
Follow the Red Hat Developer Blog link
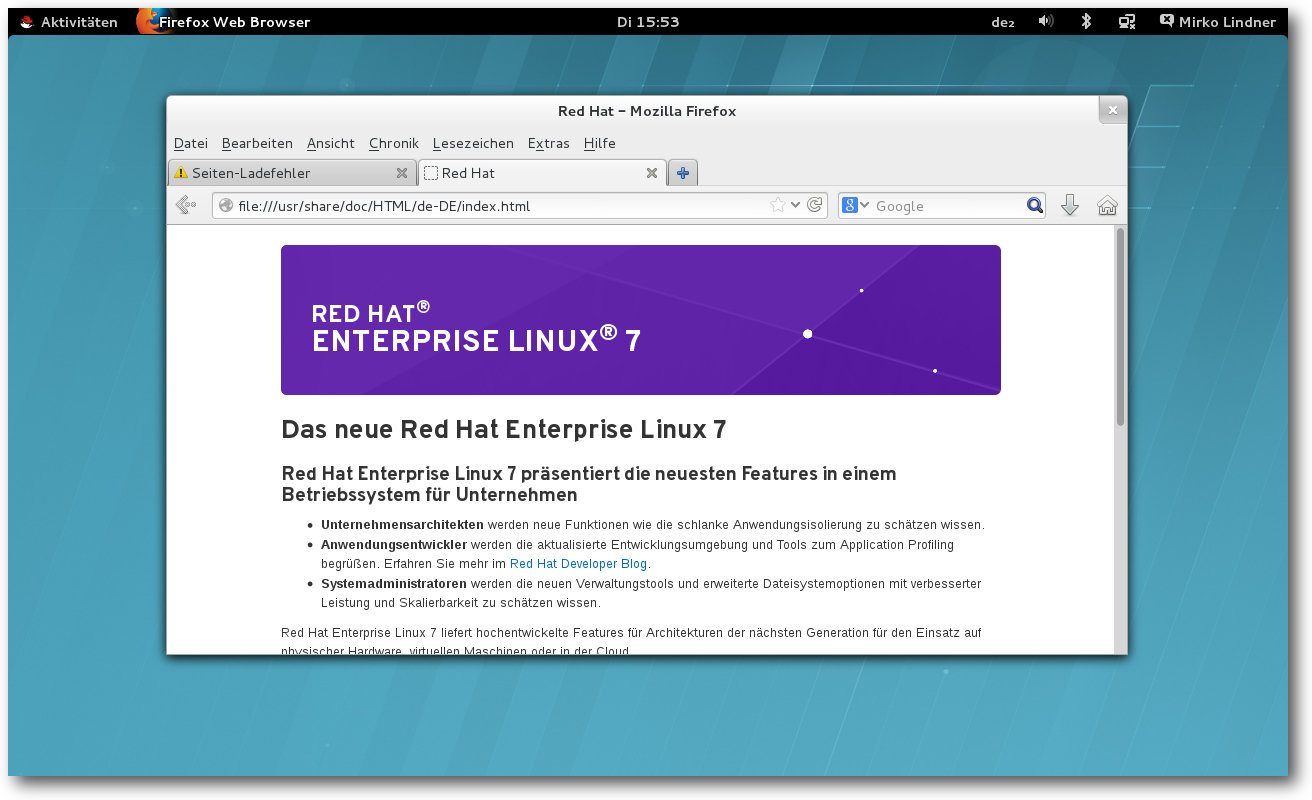(579, 564)
